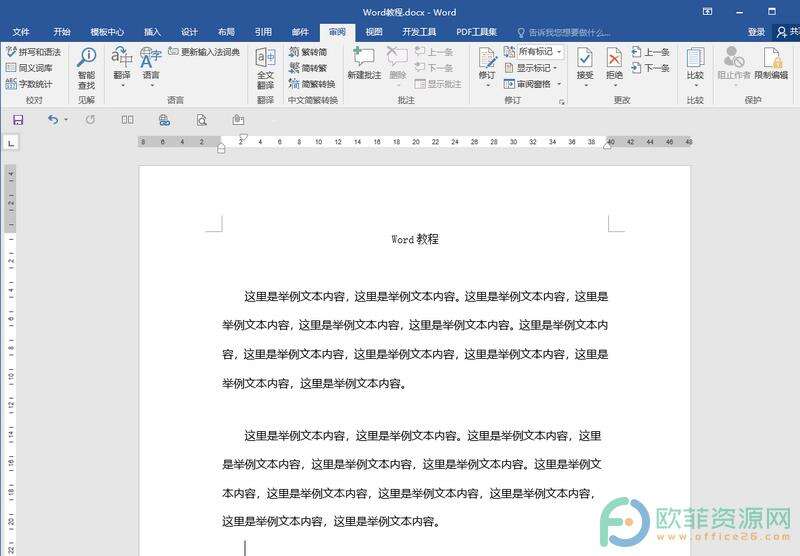Switch to the View (视图) tab

coord(374,32)
